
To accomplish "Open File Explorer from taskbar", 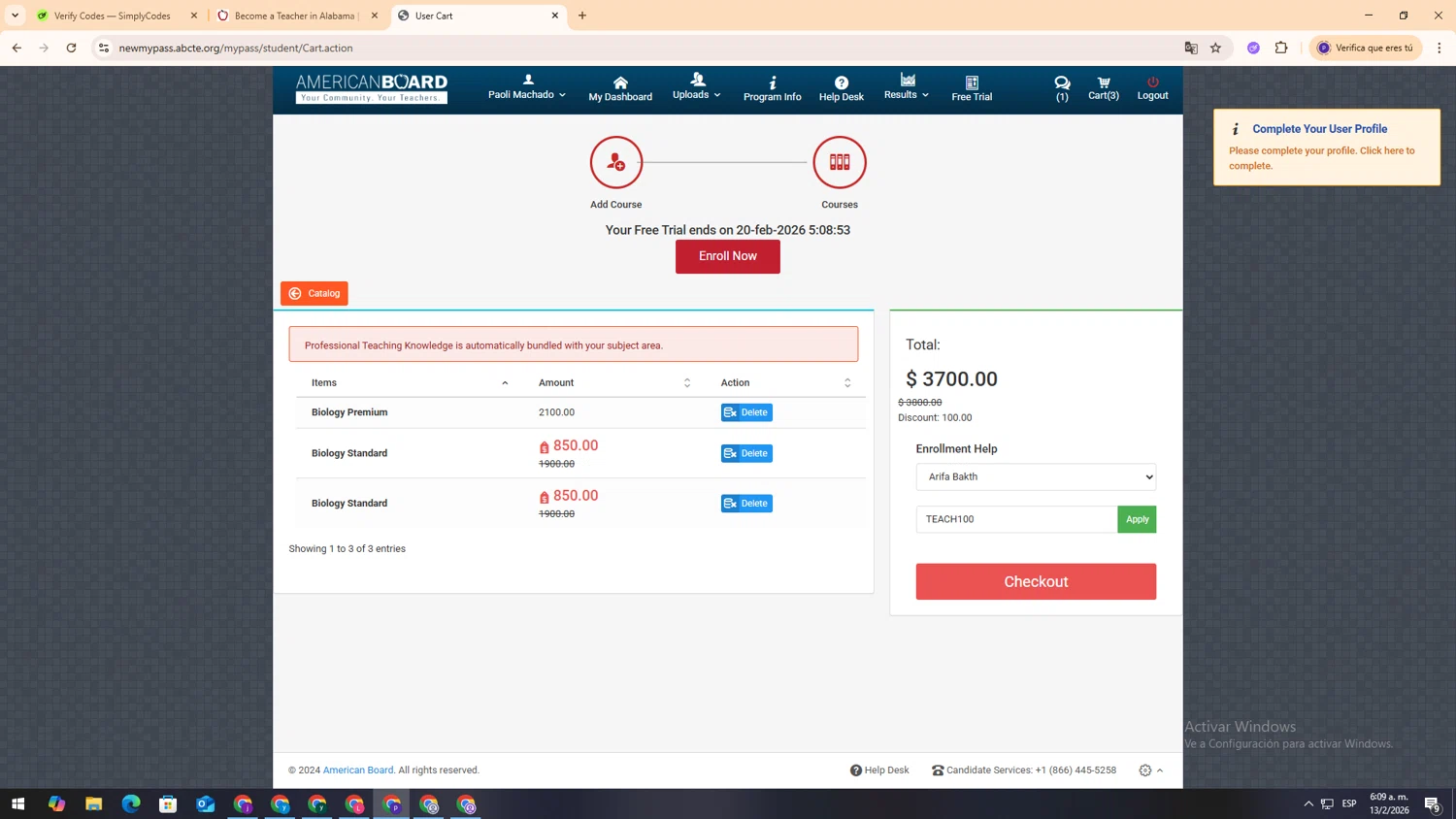I will [x=93, y=804].
